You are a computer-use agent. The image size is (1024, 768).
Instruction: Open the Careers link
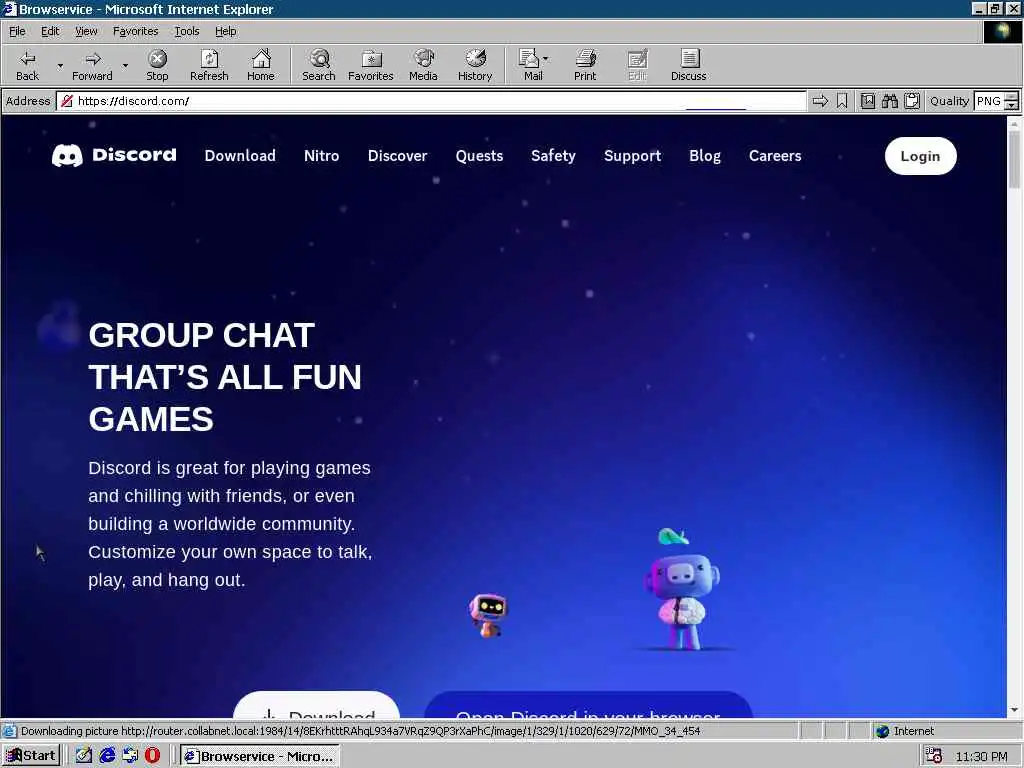(775, 156)
